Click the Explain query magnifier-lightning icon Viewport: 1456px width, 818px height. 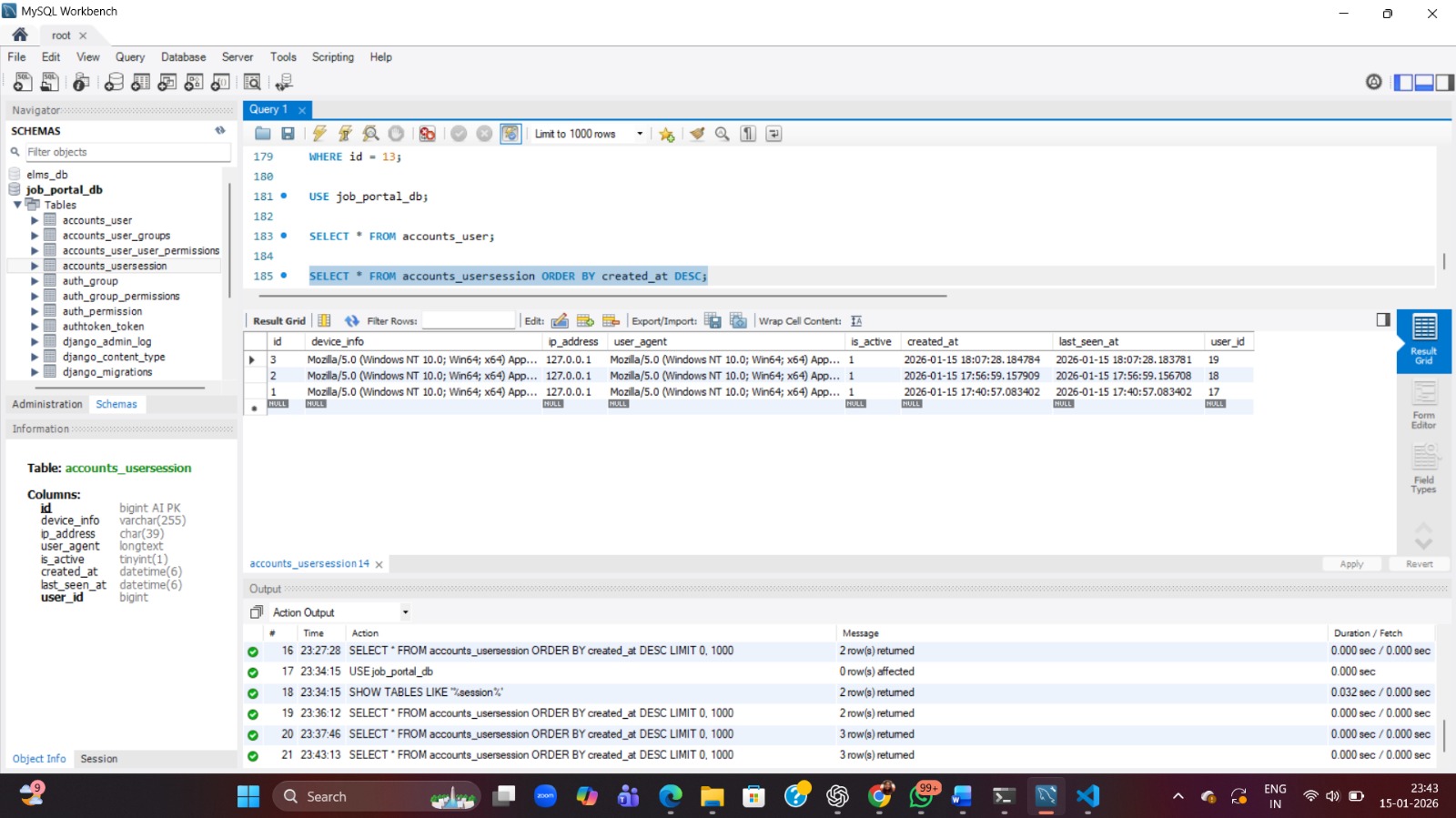point(370,134)
